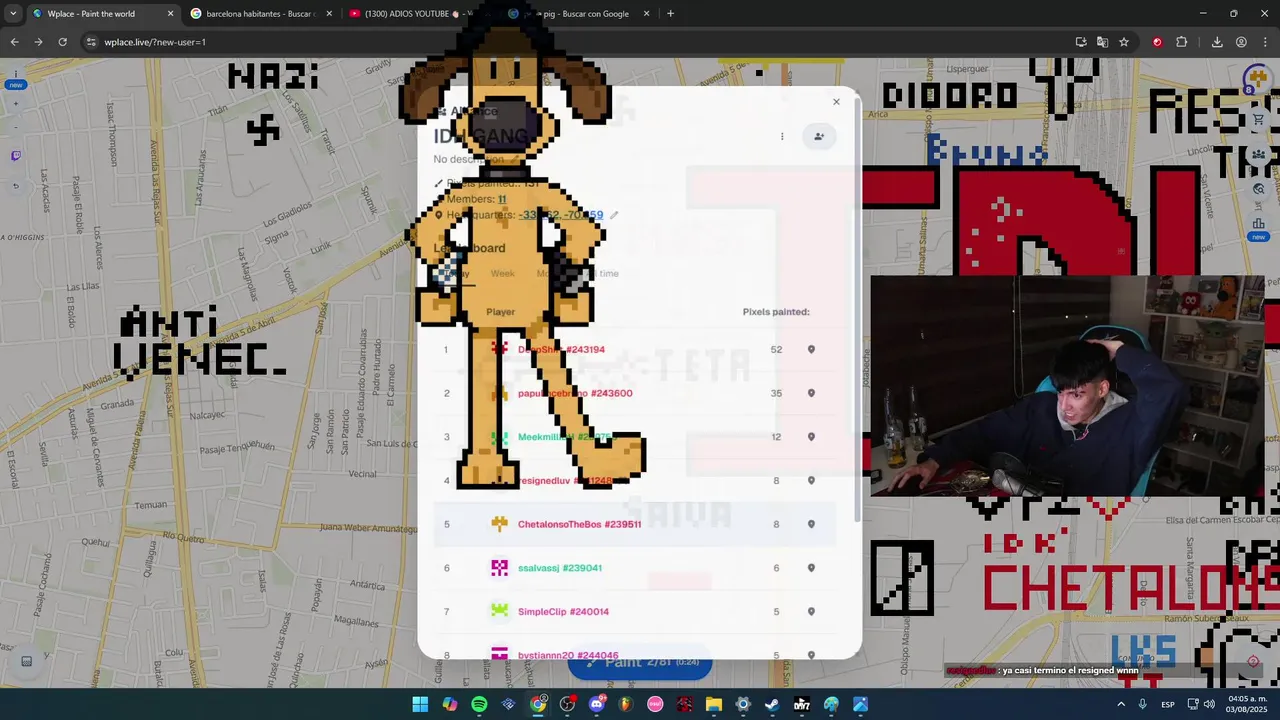Open Spotify from the taskbar
Screen dimensions: 1280x720
point(479,704)
